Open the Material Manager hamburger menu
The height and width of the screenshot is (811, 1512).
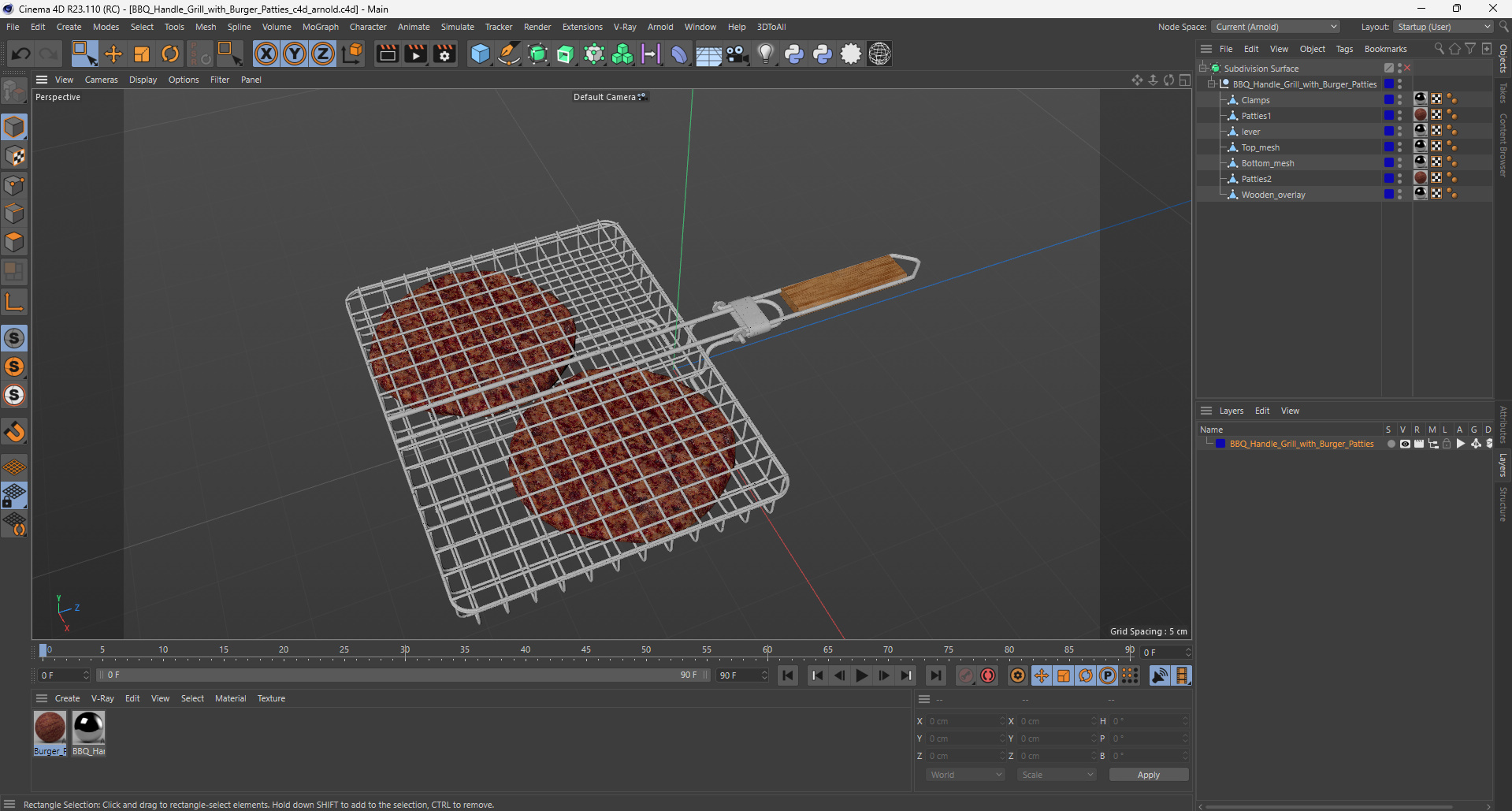pos(42,698)
